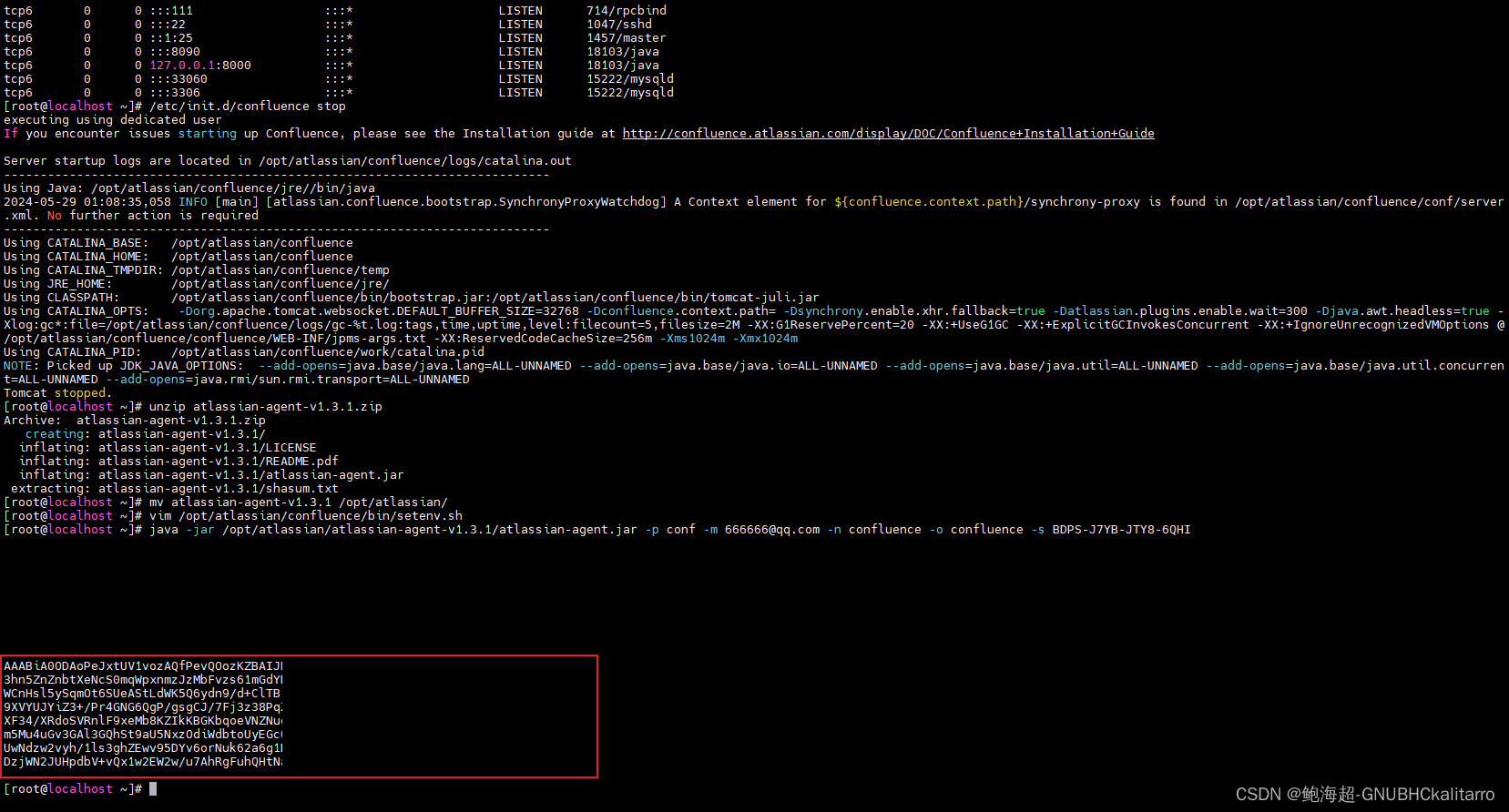Viewport: 1509px width, 812px height.
Task: Select the -Xms1024m JVM option
Action: click(692, 339)
